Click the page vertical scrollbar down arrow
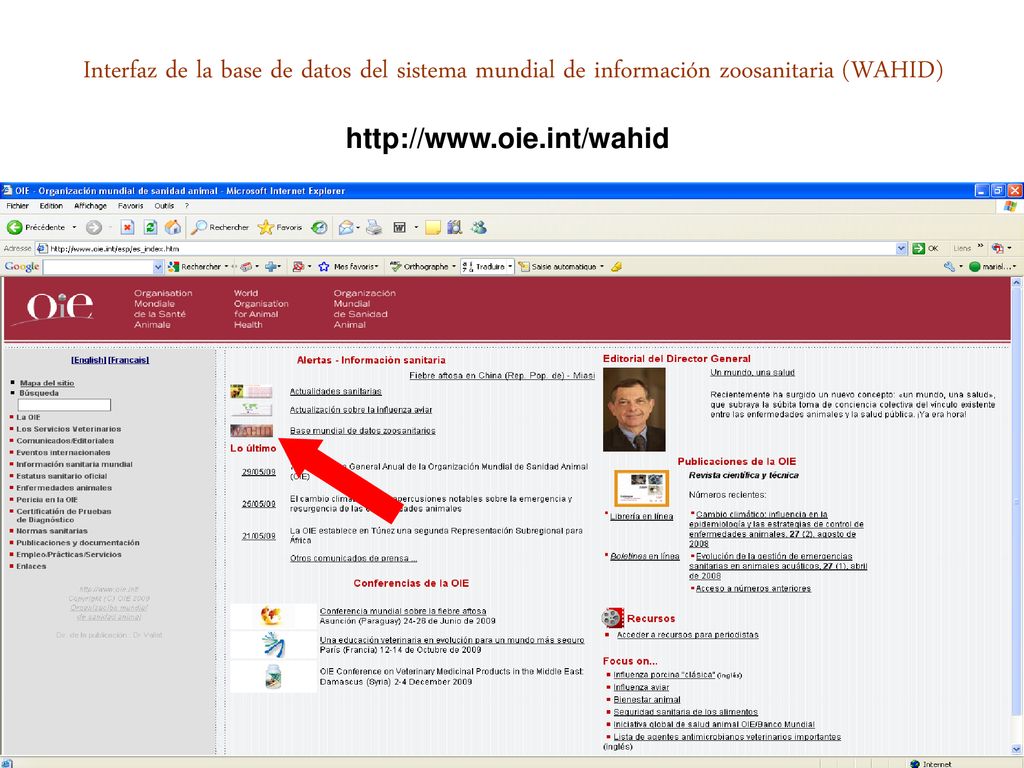 click(1016, 749)
